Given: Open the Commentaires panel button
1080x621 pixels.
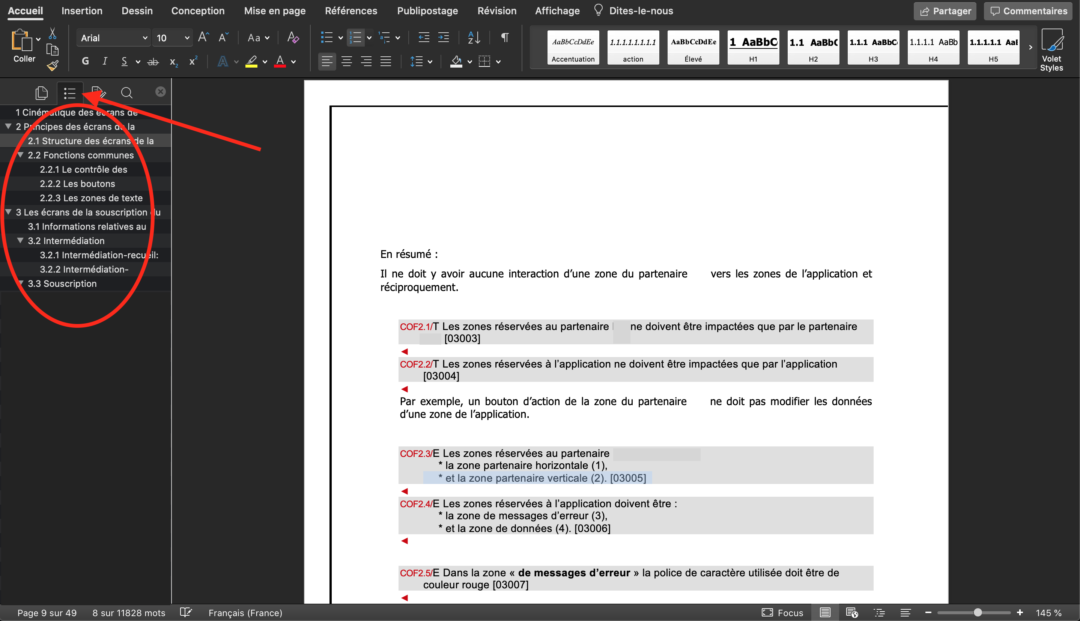Looking at the screenshot, I should tap(1028, 11).
